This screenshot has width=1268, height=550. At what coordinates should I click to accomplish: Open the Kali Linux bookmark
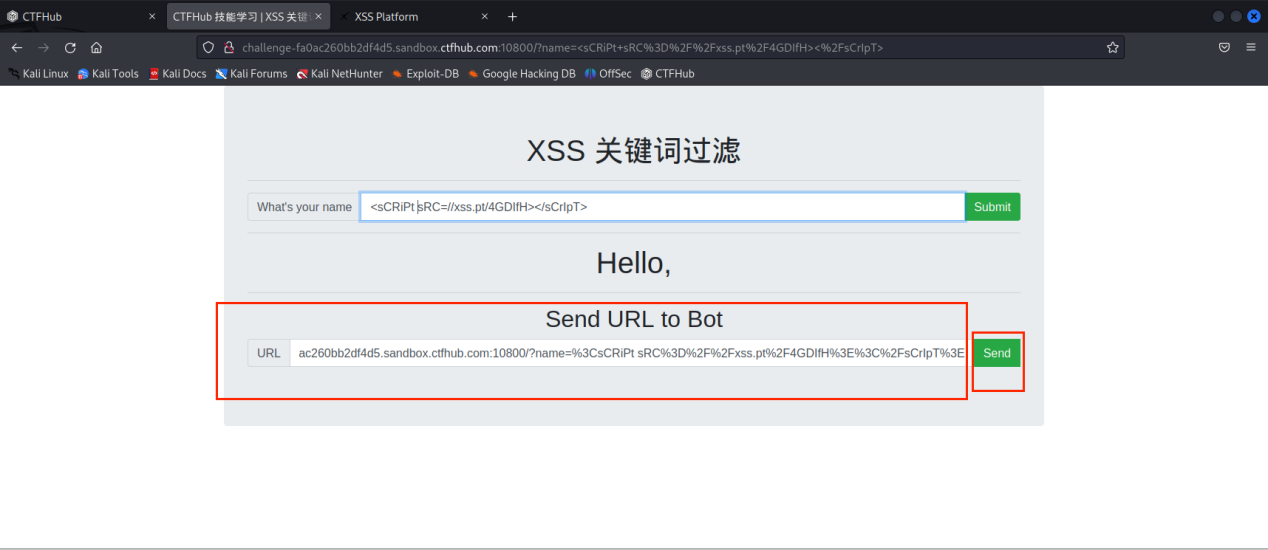coord(38,73)
